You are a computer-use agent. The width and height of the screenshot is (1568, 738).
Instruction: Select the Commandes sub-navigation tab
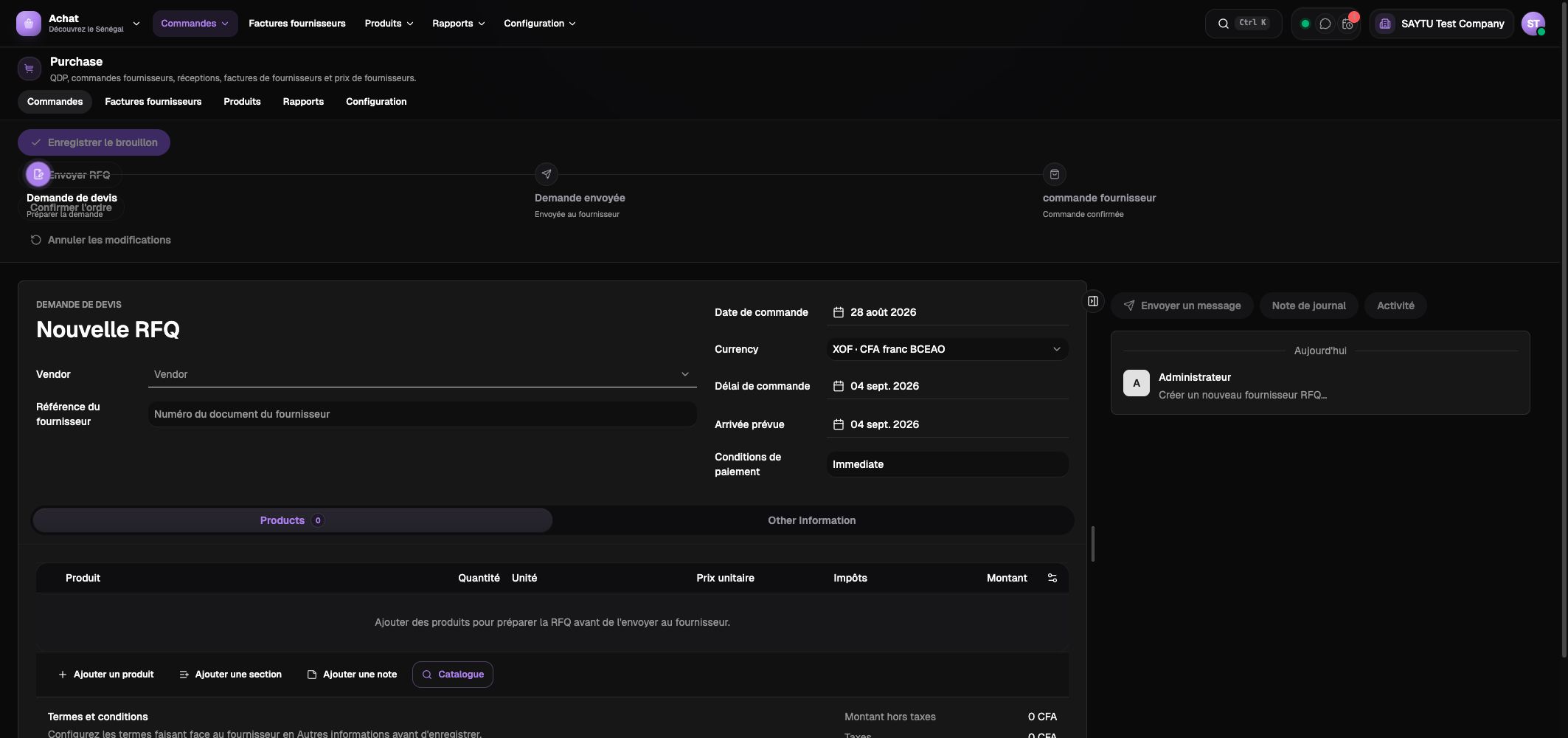pyautogui.click(x=55, y=102)
